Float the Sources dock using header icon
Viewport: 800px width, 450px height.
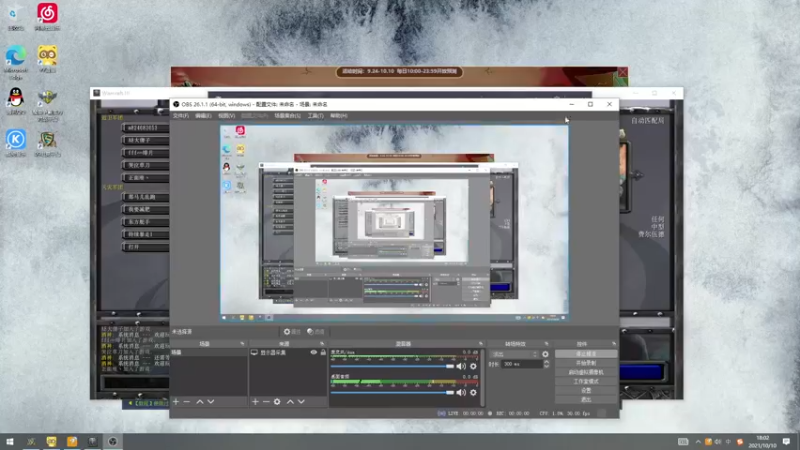coord(322,344)
